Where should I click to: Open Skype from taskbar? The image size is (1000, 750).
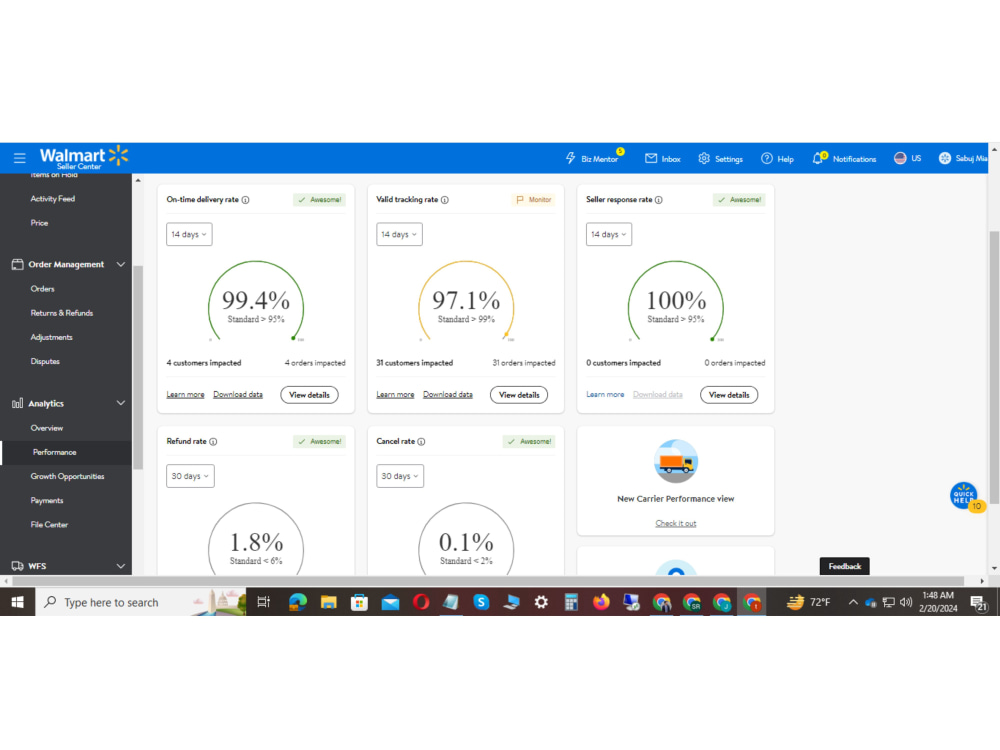[x=482, y=602]
